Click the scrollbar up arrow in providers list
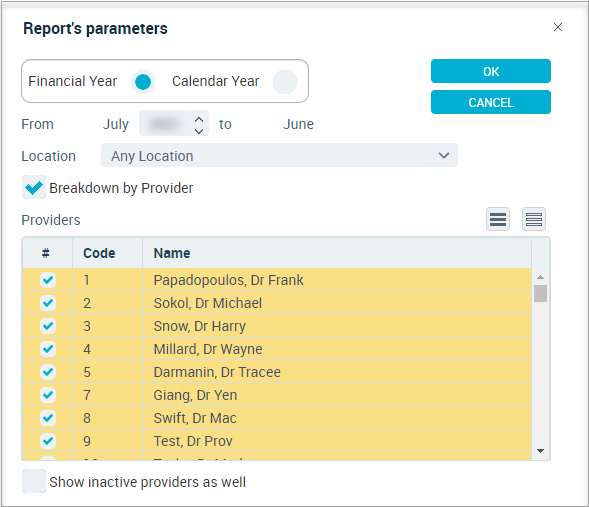 pos(541,277)
